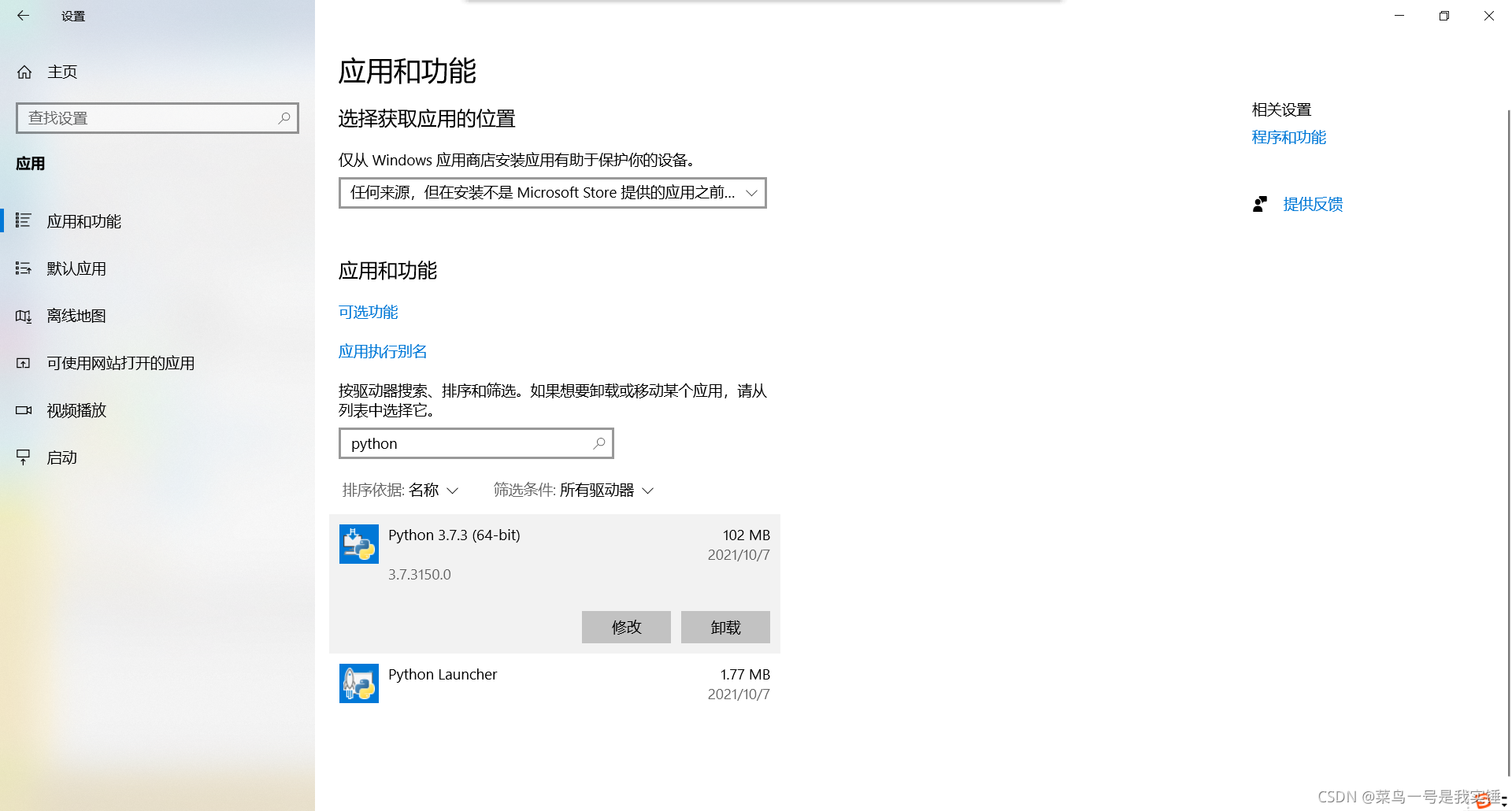Select the Python 3.7.3 app icon
This screenshot has height=811, width=1512.
(x=358, y=544)
